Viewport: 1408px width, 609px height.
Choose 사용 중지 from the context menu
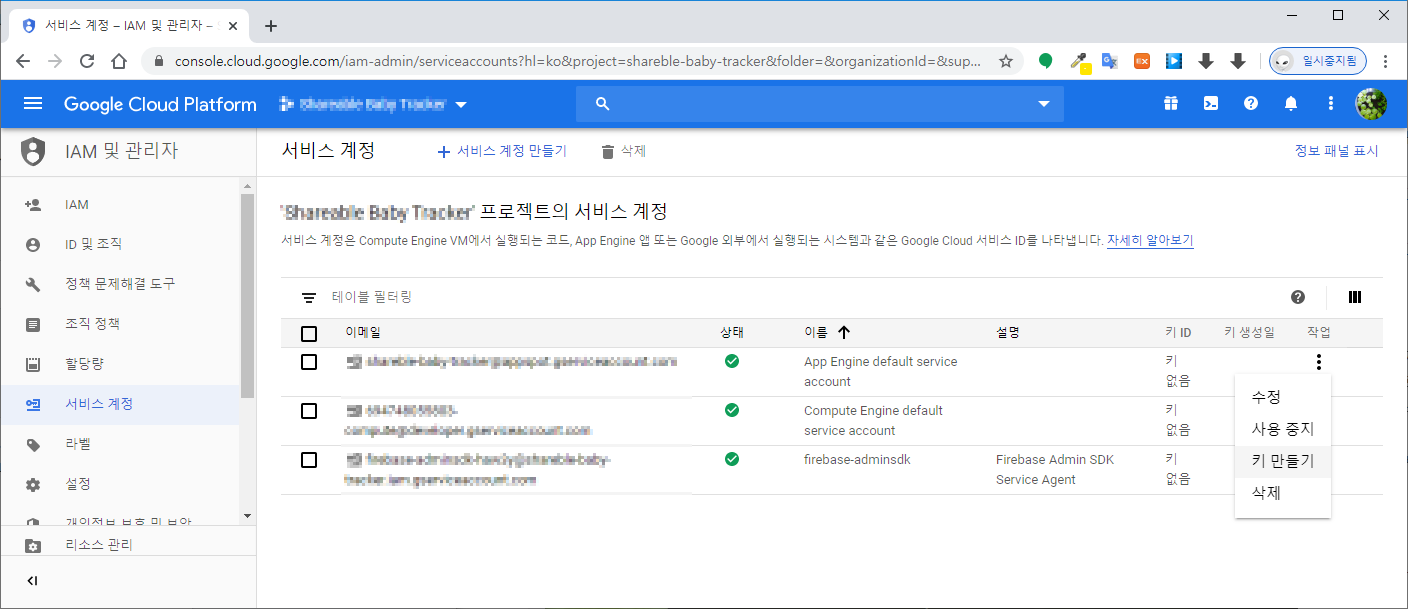1283,429
